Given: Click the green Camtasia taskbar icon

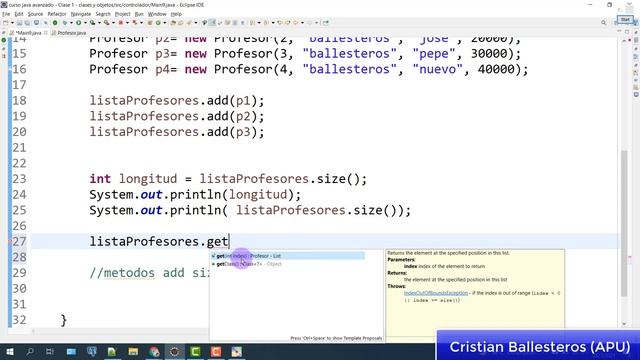Looking at the screenshot, I should pos(196,351).
